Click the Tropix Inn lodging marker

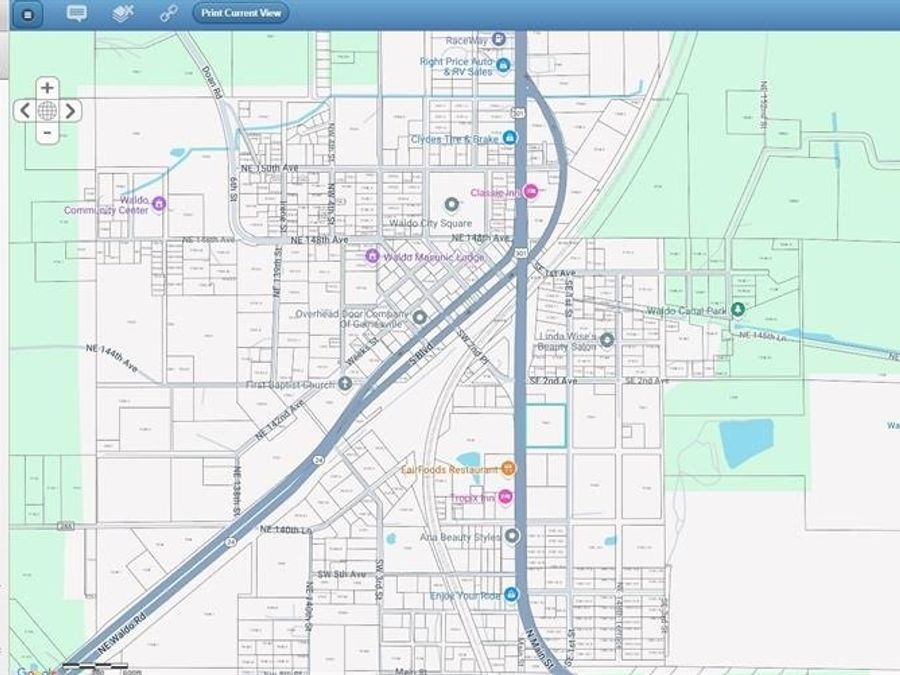[x=506, y=497]
